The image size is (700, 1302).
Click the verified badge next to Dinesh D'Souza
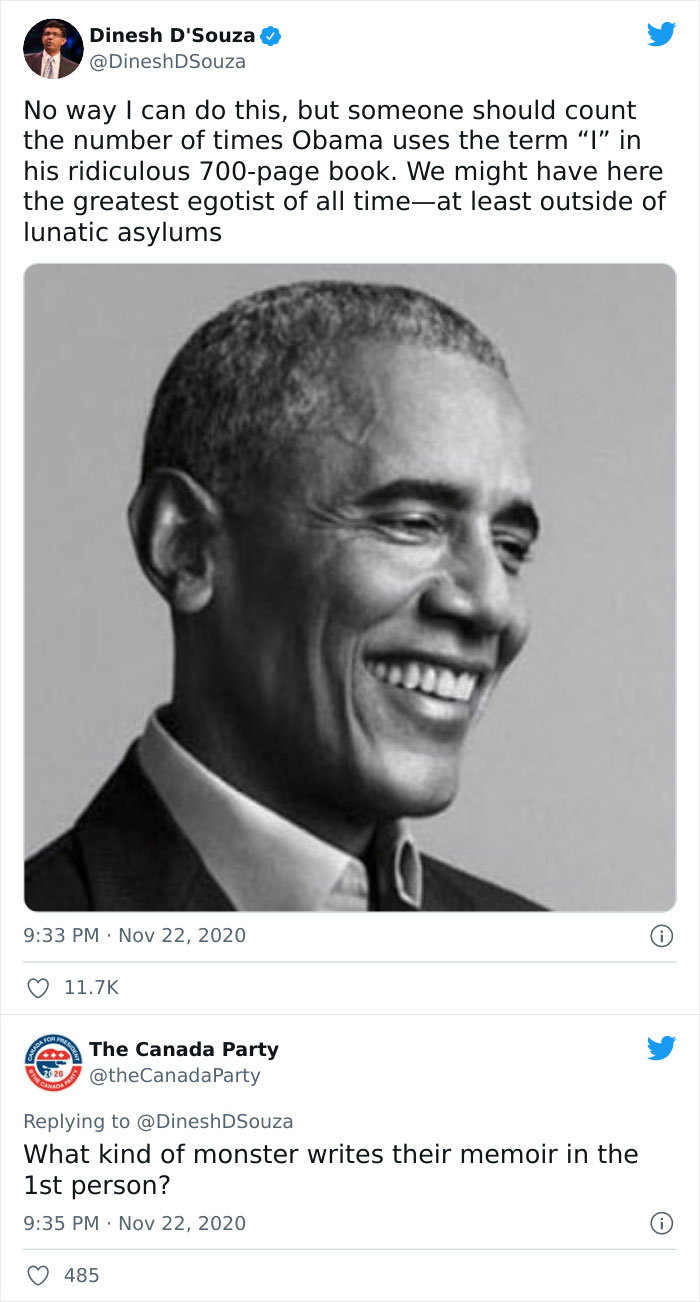pyautogui.click(x=271, y=34)
